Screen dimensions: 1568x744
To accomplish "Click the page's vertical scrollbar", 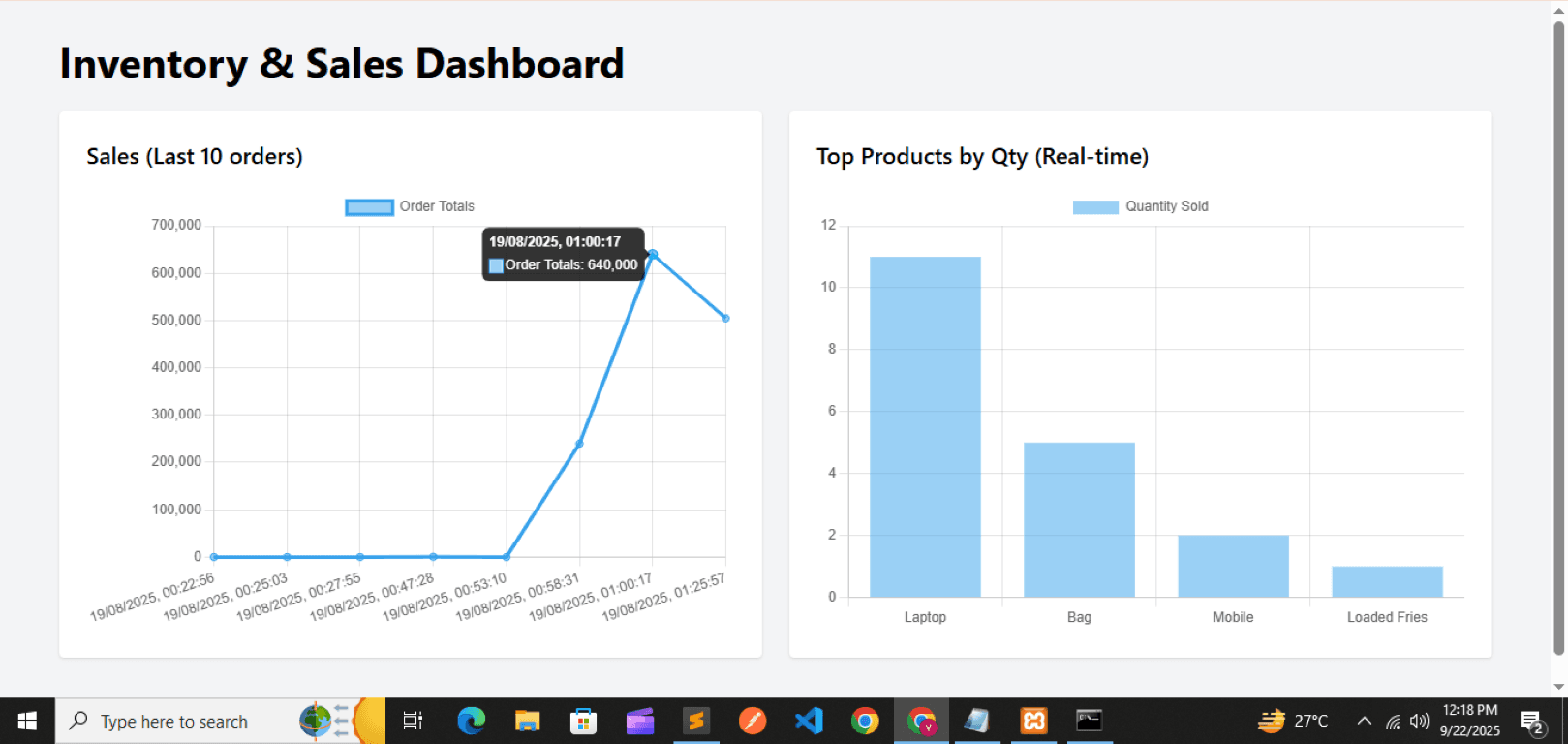I will [1559, 339].
